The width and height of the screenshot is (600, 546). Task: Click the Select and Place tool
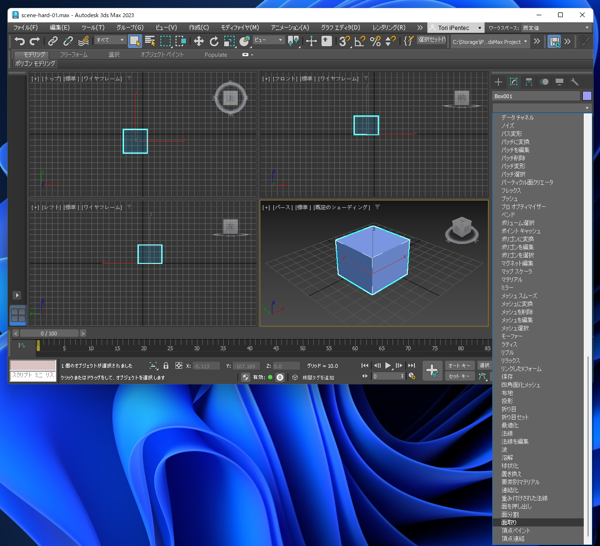(x=244, y=41)
